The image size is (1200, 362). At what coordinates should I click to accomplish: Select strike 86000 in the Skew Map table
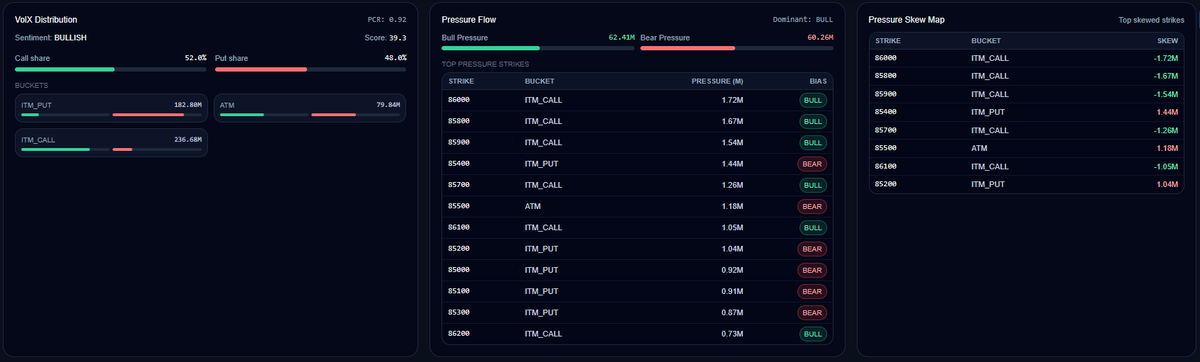886,59
